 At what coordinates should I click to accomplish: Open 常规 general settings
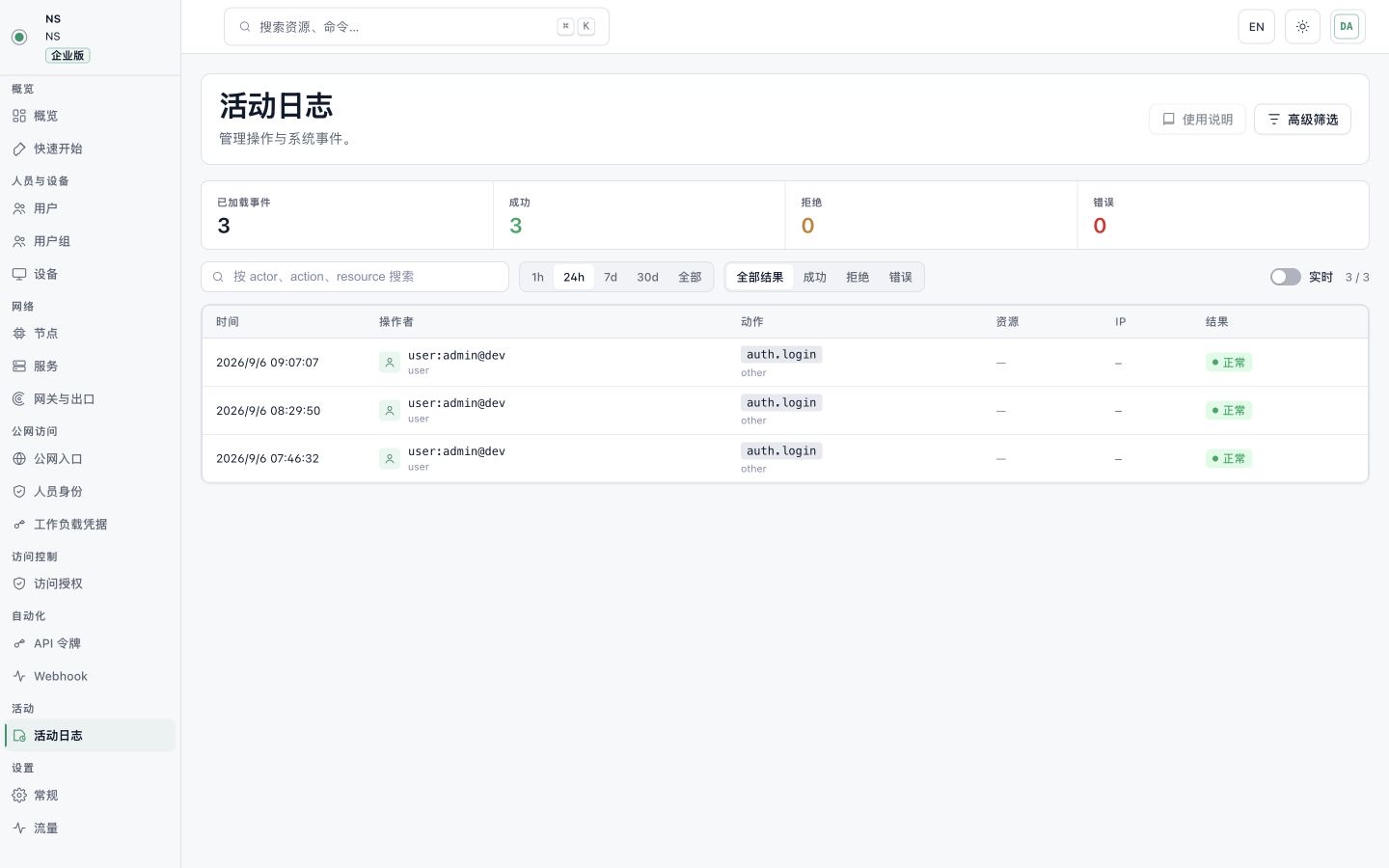(90, 796)
